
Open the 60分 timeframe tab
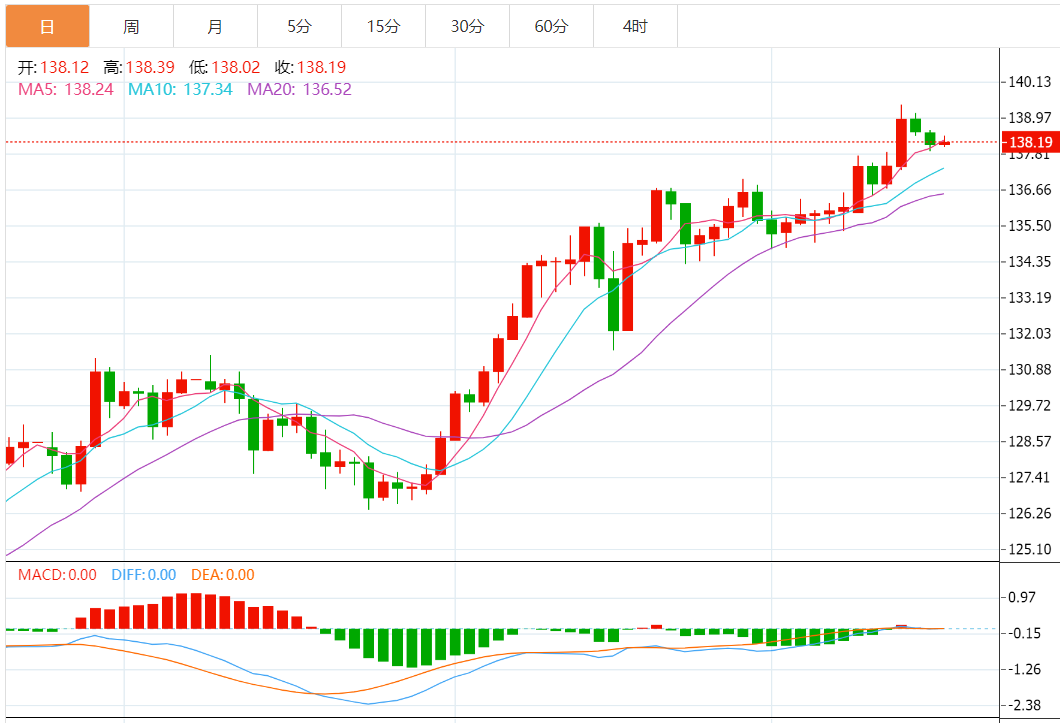click(551, 26)
